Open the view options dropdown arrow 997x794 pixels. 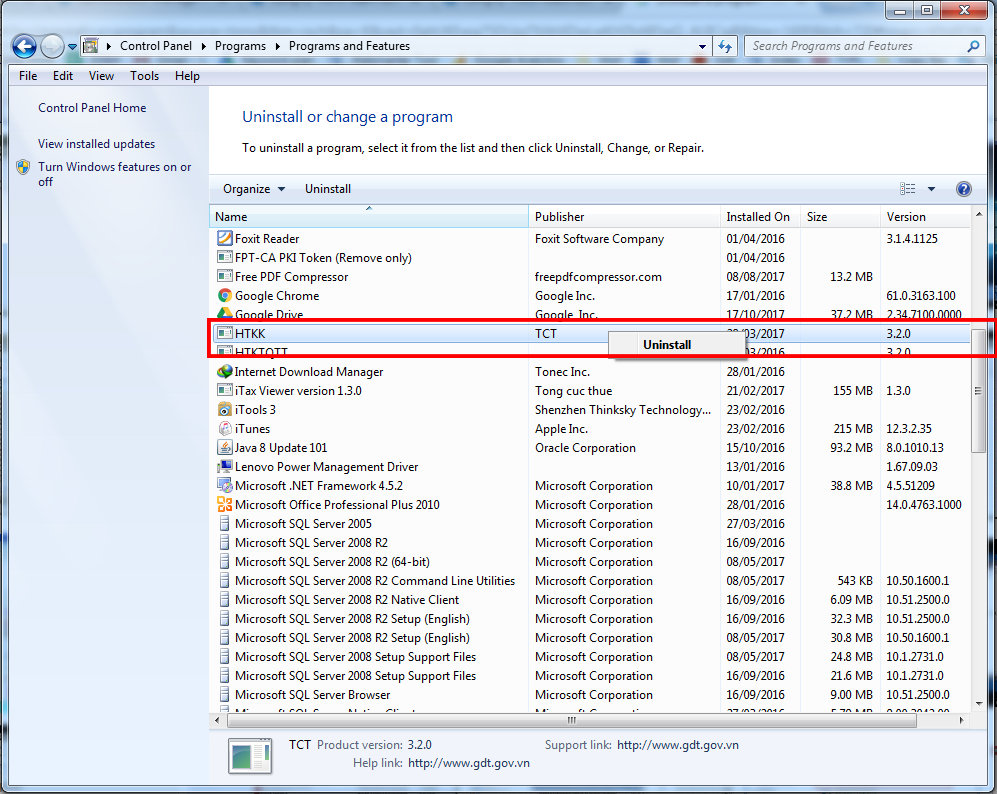(932, 189)
